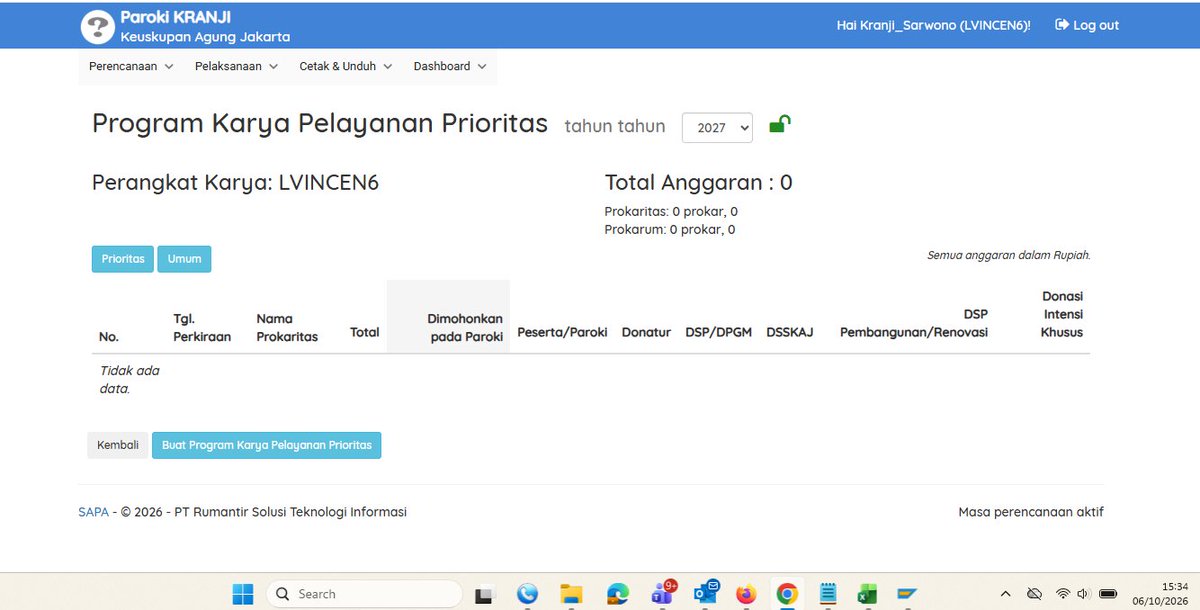Open the Perencanaan menu
1200x610 pixels.
(131, 66)
